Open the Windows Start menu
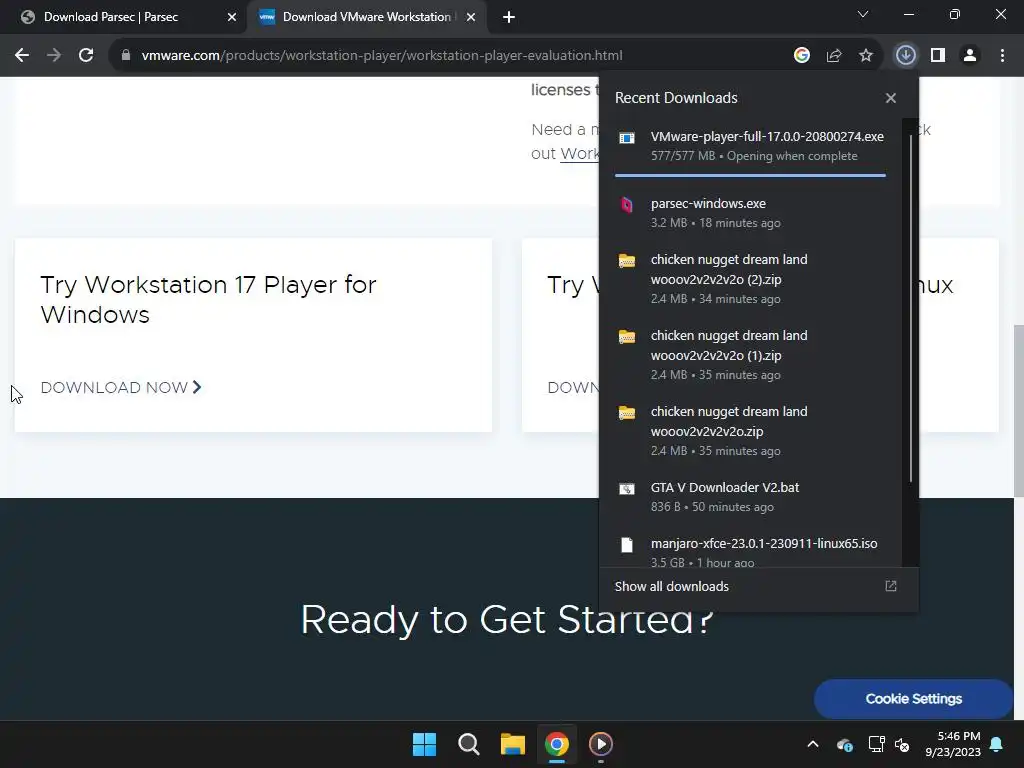The height and width of the screenshot is (768, 1024). [424, 744]
